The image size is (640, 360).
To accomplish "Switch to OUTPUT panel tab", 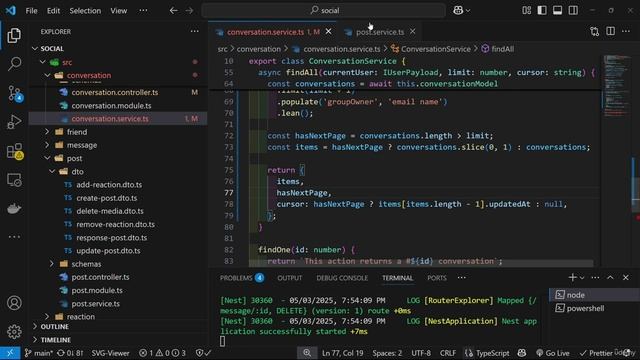I will [x=290, y=278].
